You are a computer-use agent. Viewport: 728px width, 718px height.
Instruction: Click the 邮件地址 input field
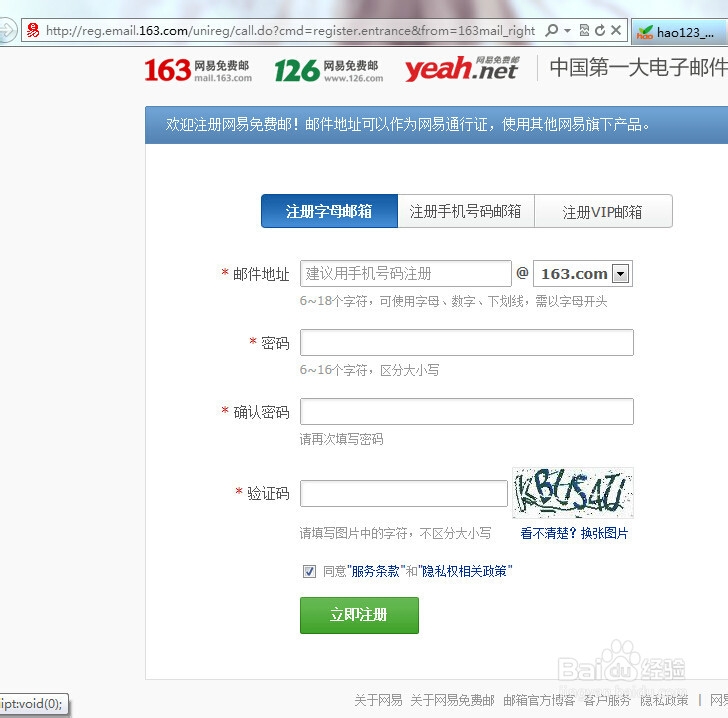tap(406, 274)
